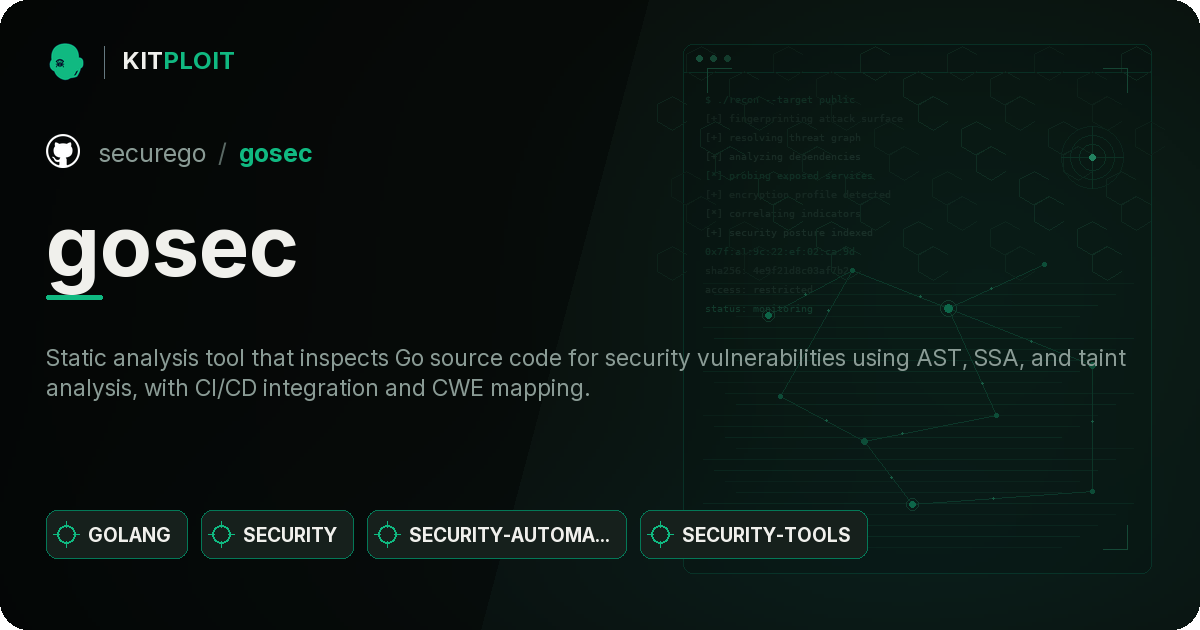Viewport: 1200px width, 630px height.
Task: Select the SECURITY tag label
Action: point(290,535)
